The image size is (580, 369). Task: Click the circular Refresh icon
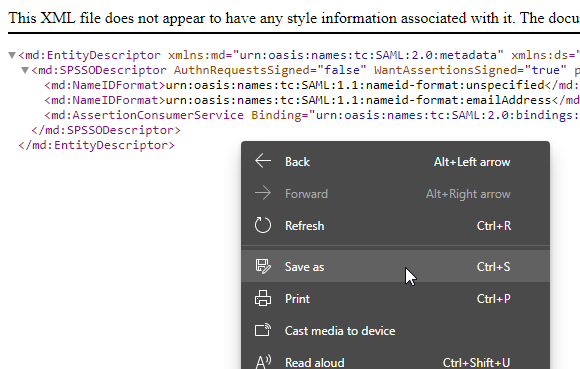(x=263, y=225)
